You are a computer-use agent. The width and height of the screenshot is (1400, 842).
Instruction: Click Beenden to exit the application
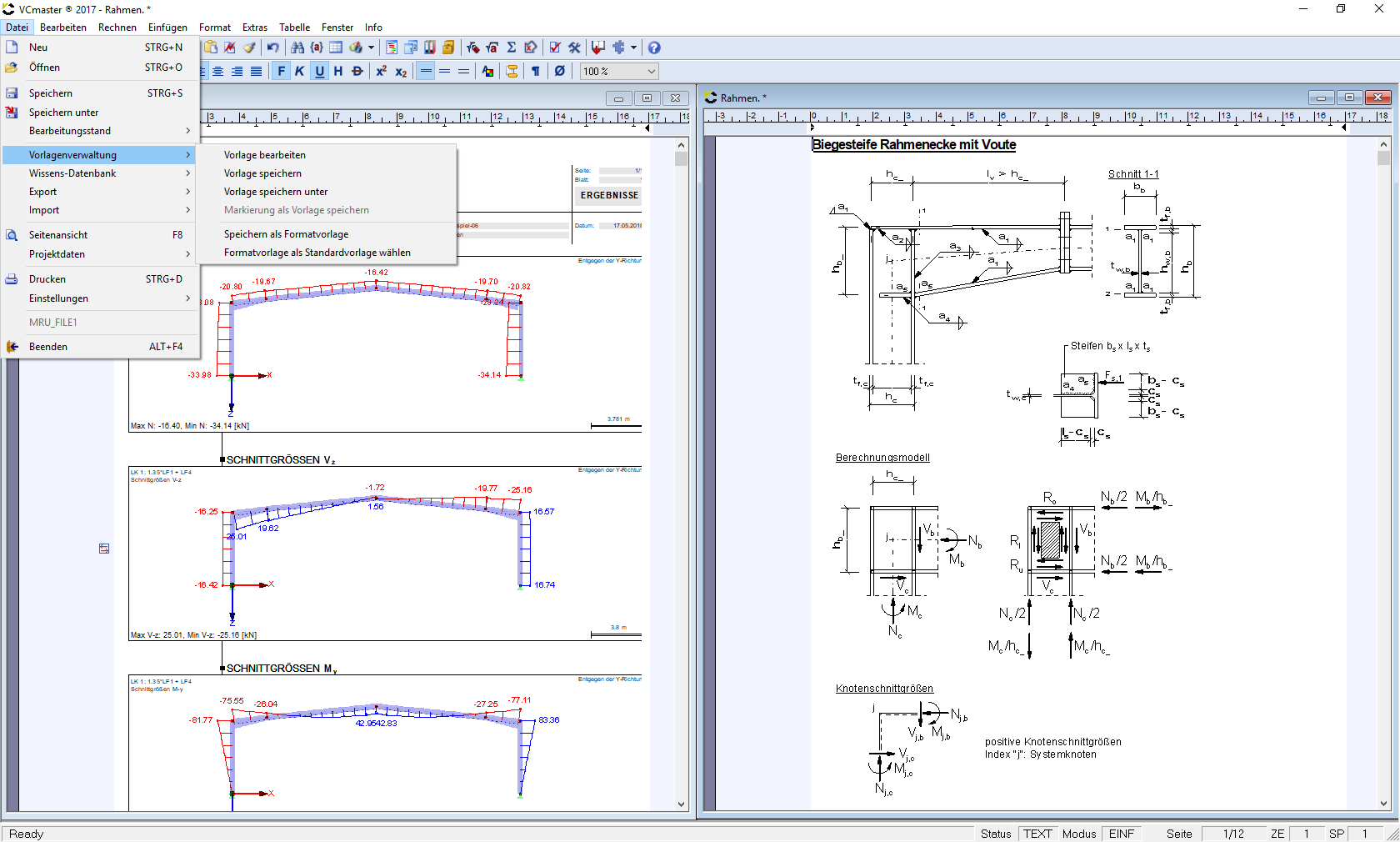coord(48,347)
